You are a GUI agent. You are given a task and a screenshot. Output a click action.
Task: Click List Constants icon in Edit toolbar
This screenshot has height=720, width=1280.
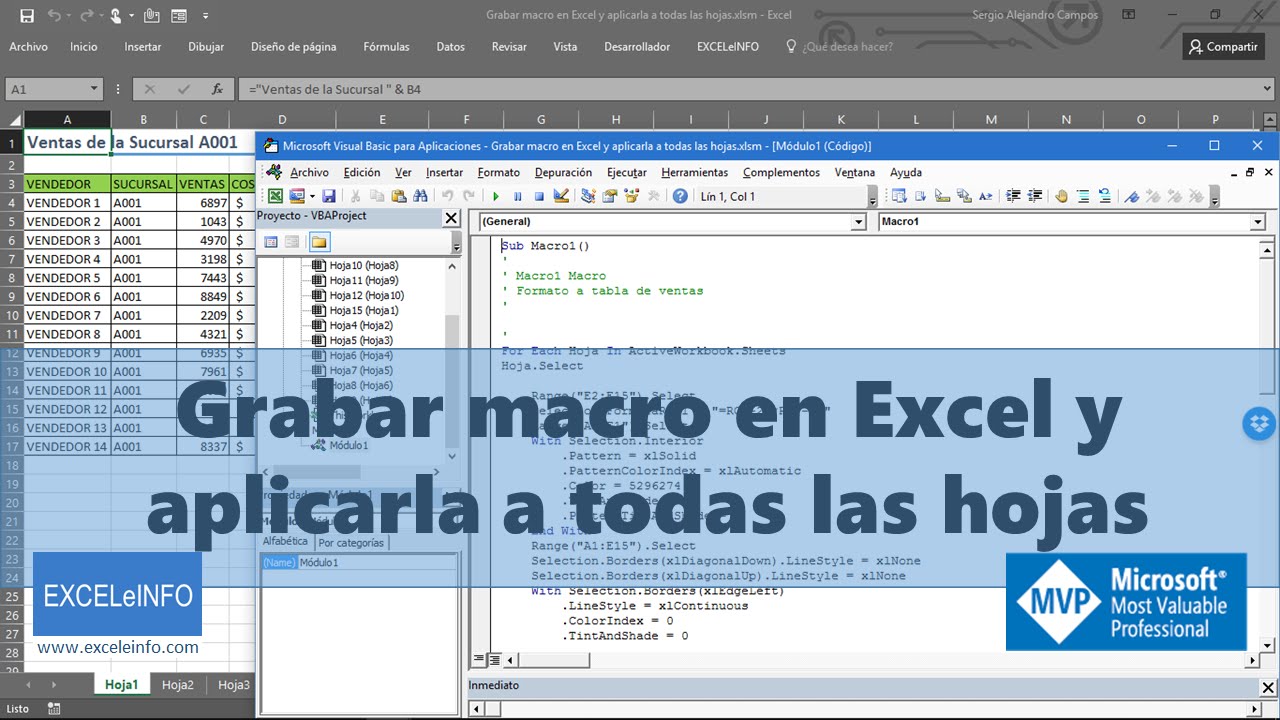point(920,196)
